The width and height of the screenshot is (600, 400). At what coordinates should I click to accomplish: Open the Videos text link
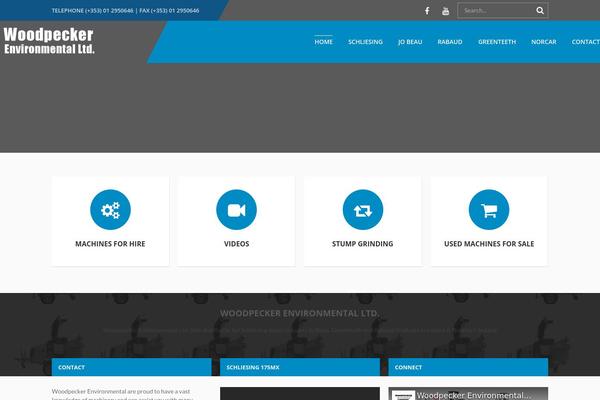tap(236, 244)
